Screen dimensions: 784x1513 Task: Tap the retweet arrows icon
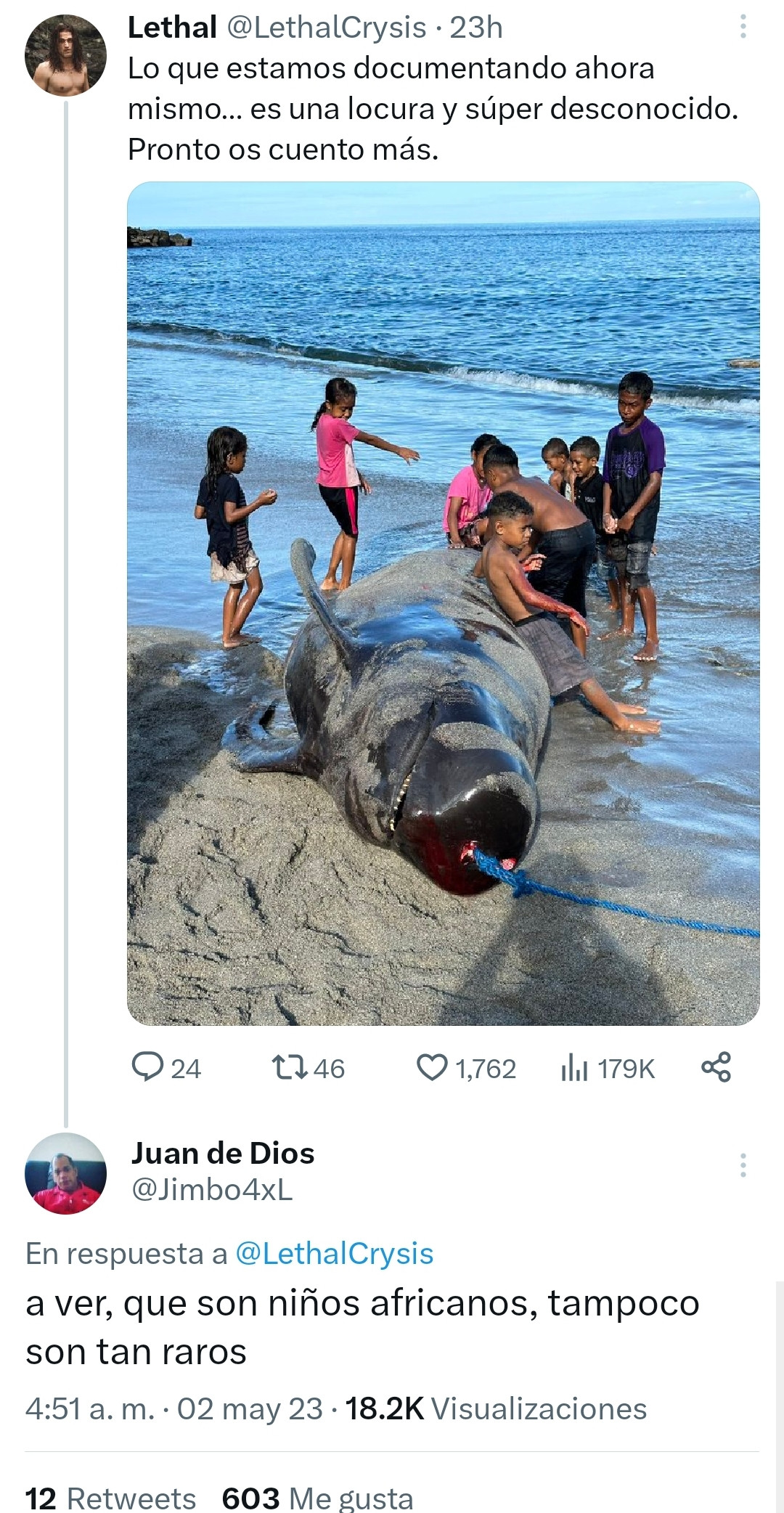click(x=289, y=1067)
